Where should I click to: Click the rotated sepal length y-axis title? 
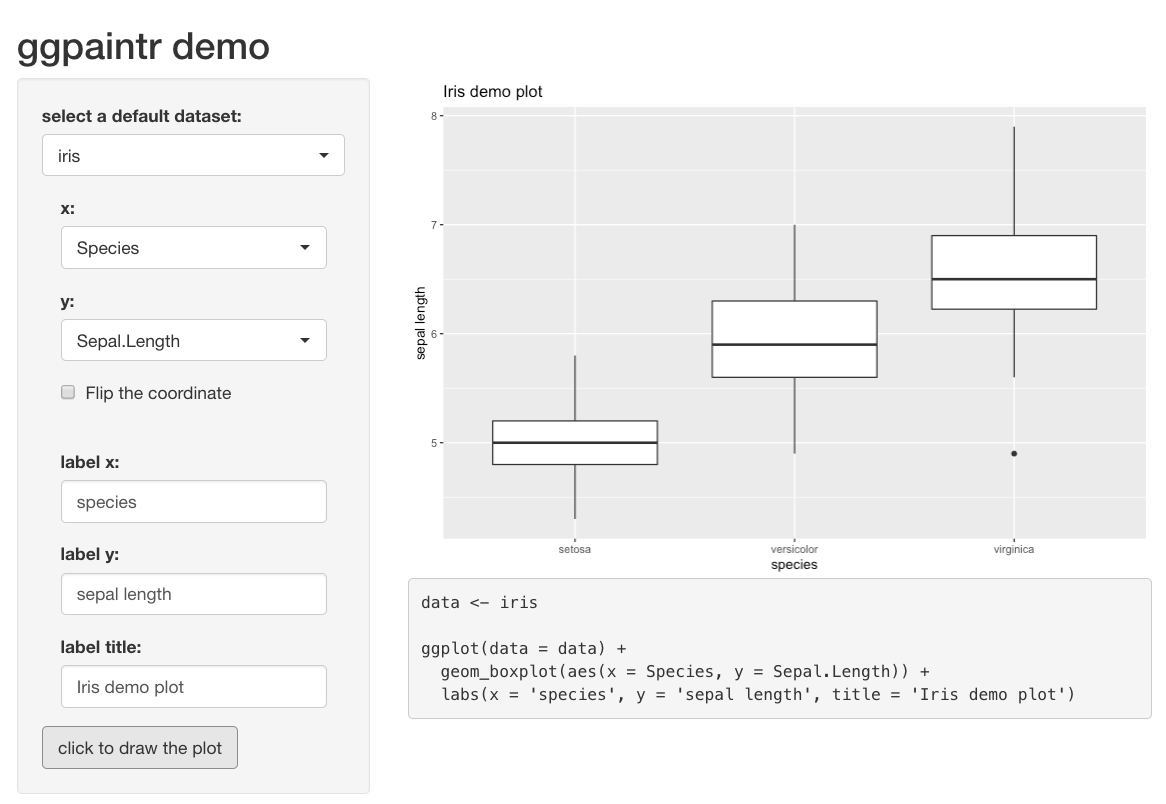(x=421, y=323)
